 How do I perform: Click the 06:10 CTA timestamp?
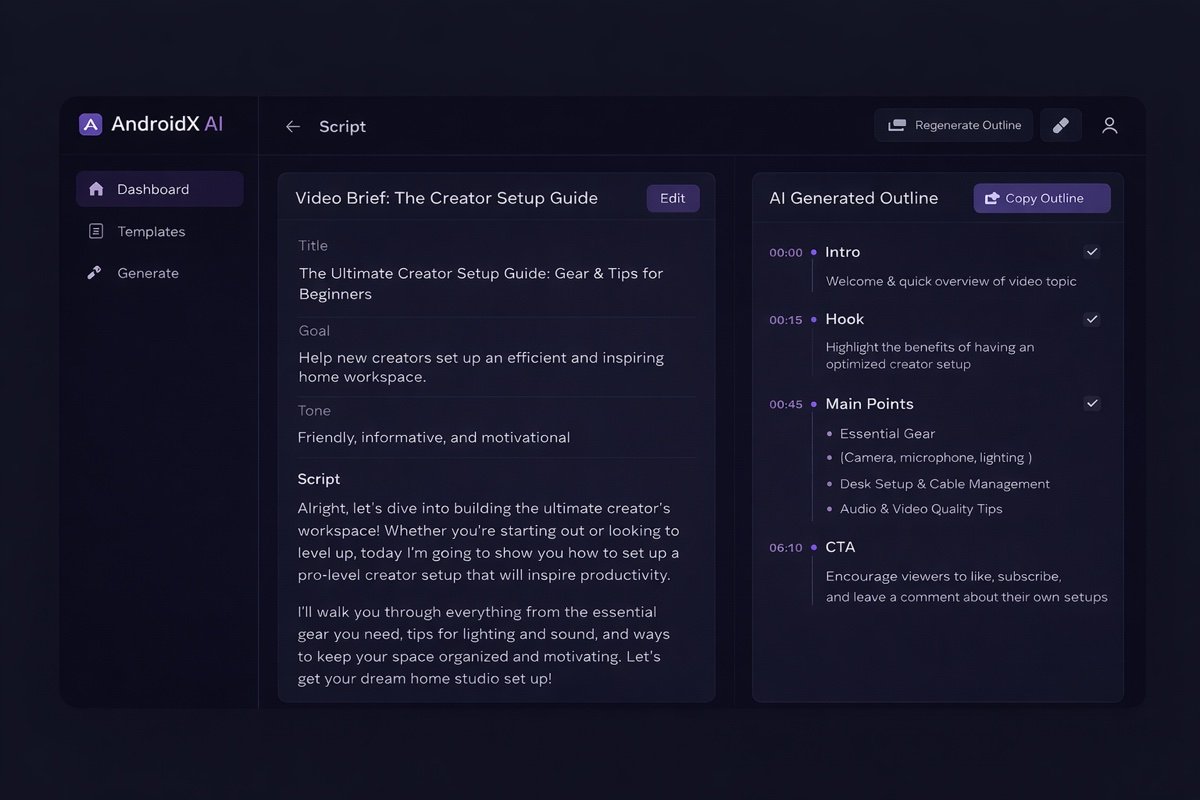786,548
